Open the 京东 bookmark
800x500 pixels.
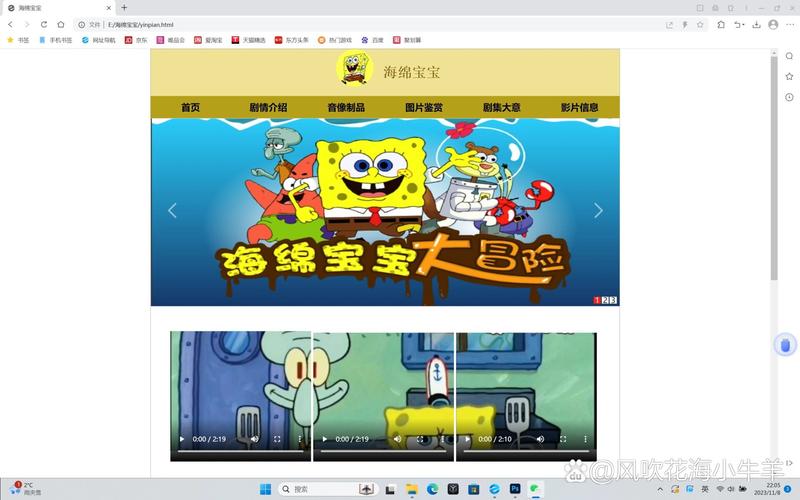pos(136,40)
